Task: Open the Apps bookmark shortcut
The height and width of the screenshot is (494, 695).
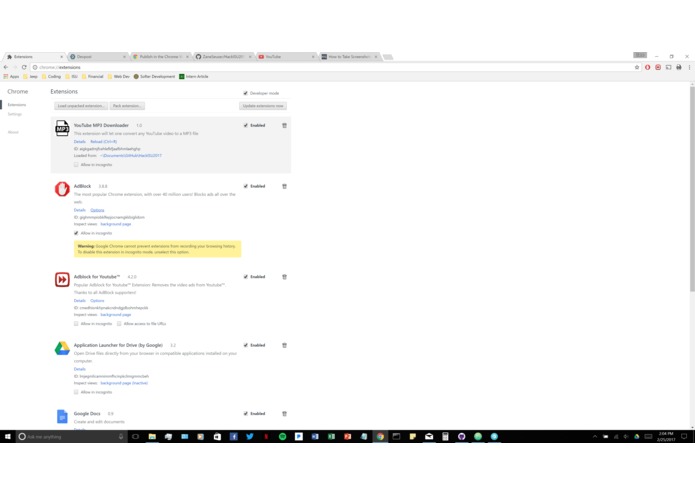Action: [x=12, y=77]
